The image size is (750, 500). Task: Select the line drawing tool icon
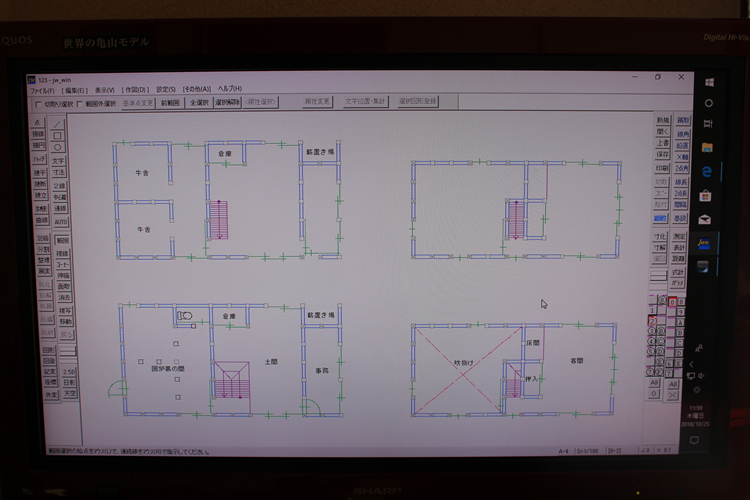pos(58,124)
